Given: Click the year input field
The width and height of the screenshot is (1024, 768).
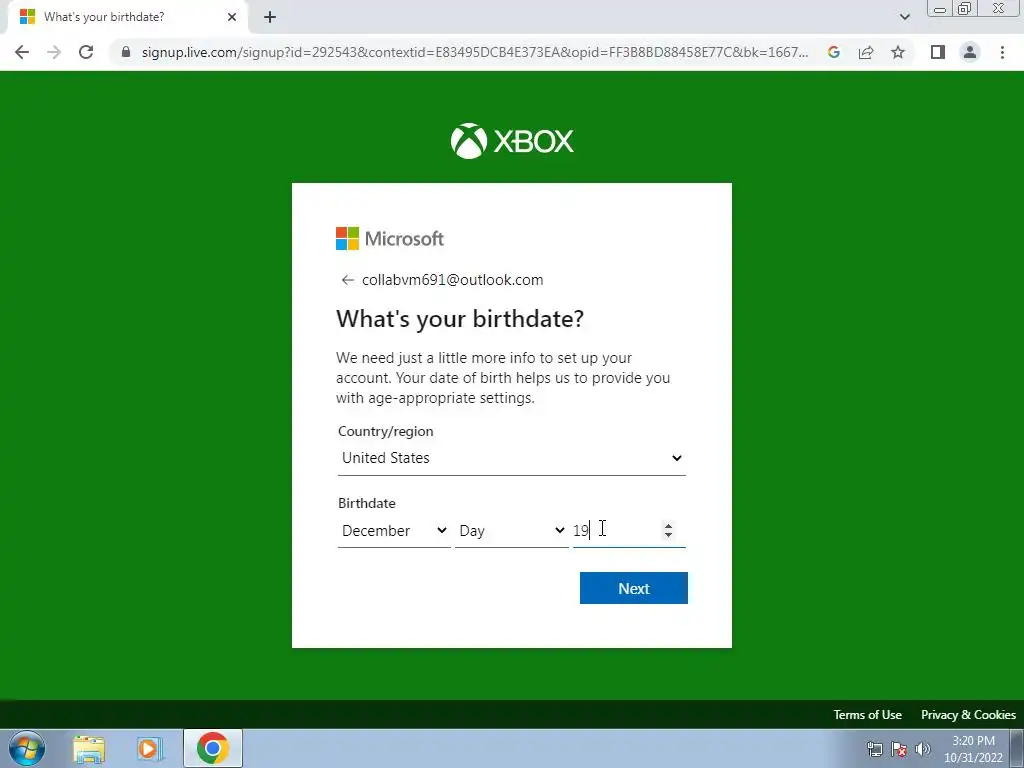Looking at the screenshot, I should pyautogui.click(x=629, y=530).
